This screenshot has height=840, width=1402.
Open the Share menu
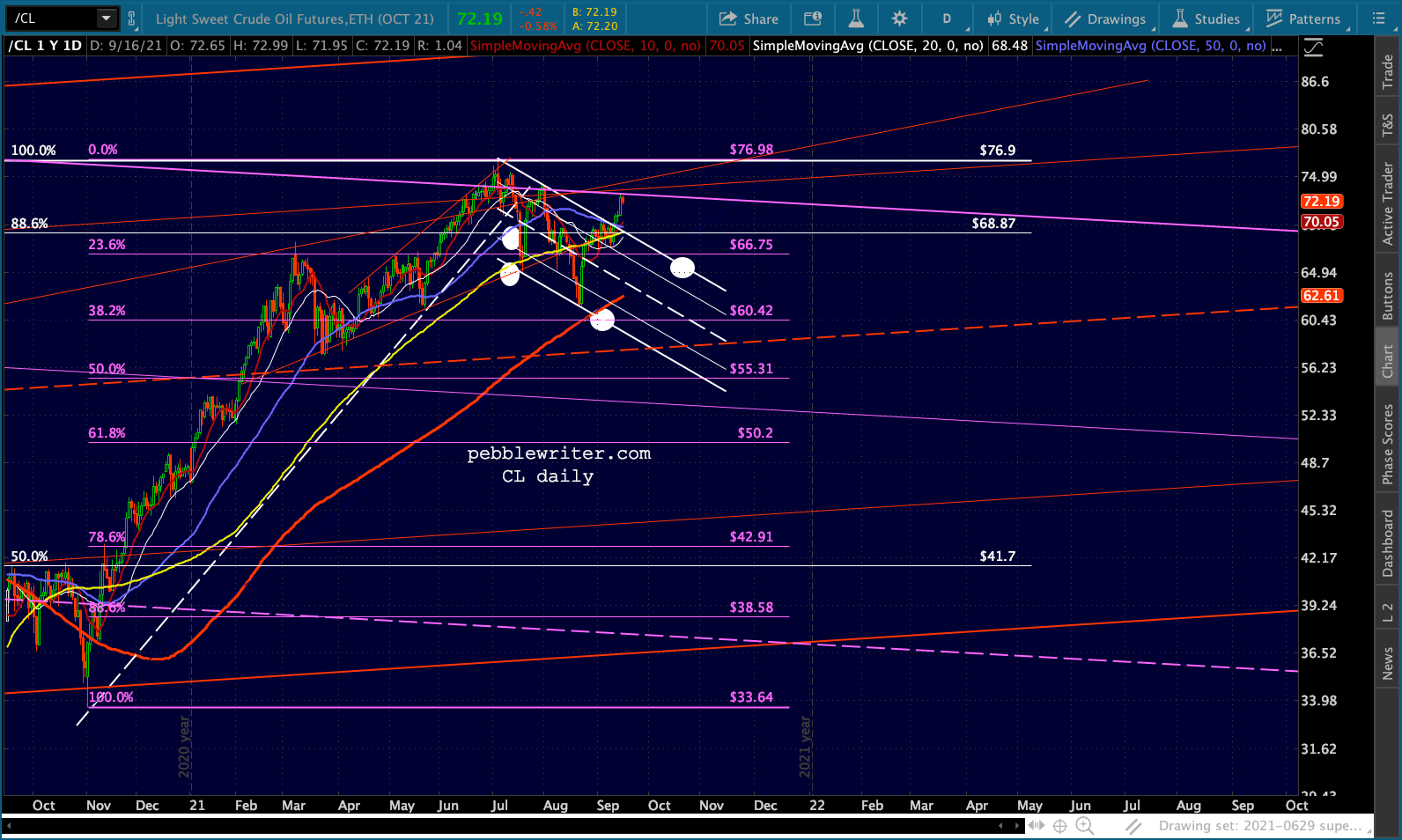point(749,18)
